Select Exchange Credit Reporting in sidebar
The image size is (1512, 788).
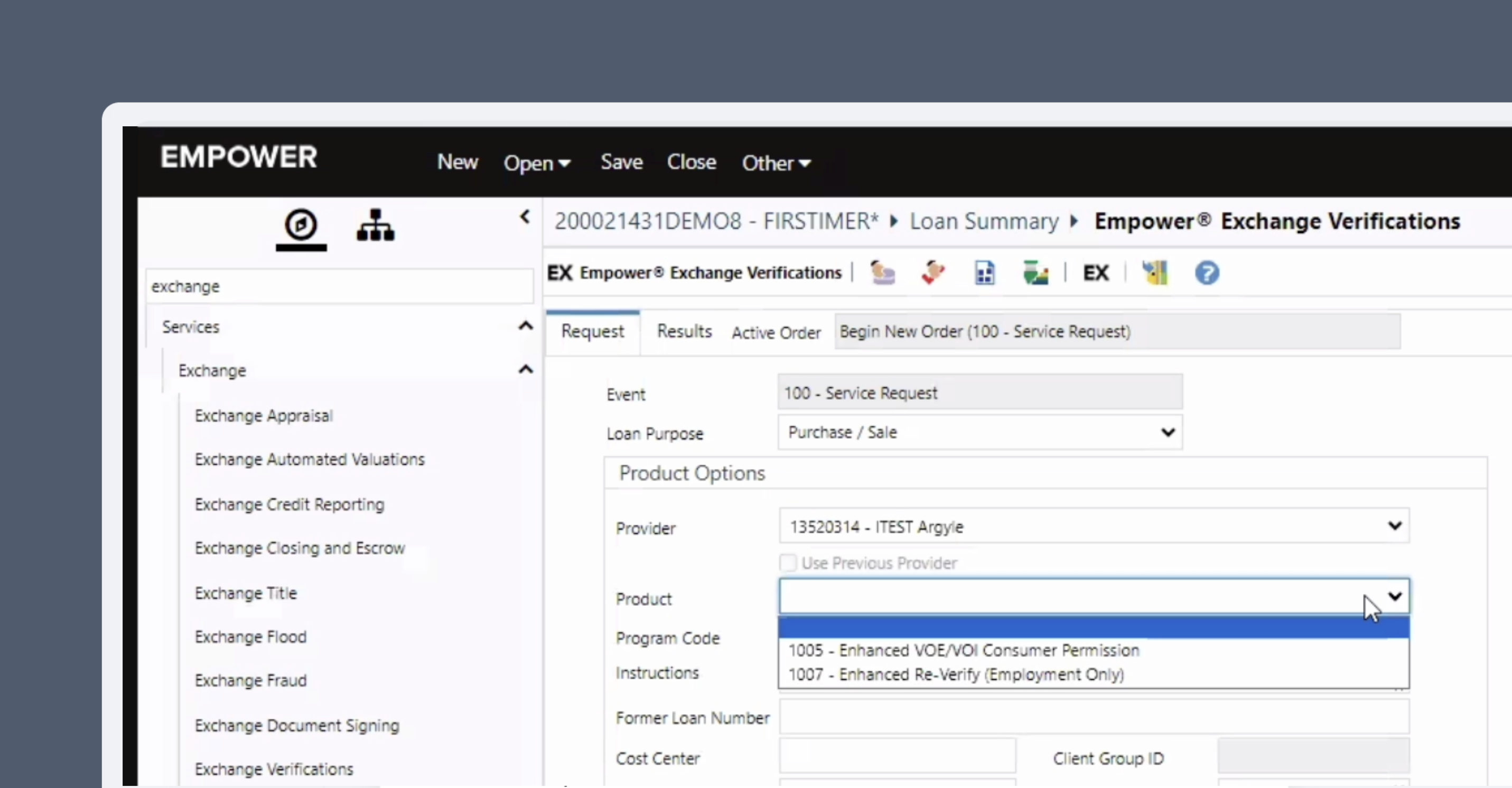click(x=290, y=503)
